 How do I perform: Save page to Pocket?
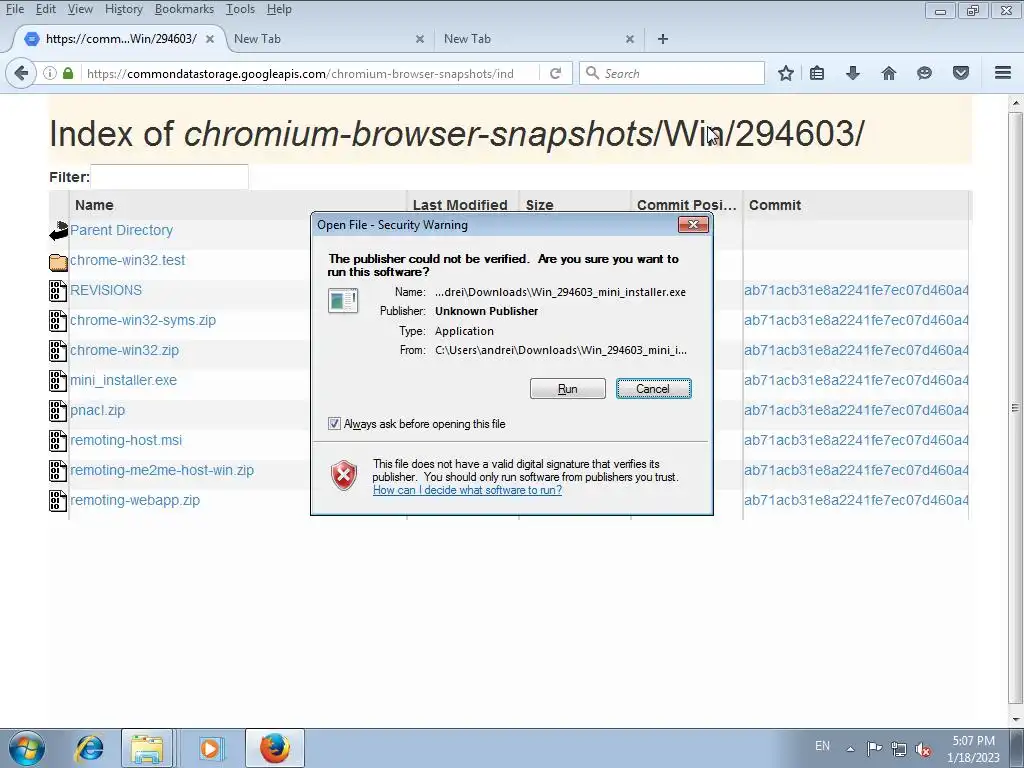(x=961, y=73)
